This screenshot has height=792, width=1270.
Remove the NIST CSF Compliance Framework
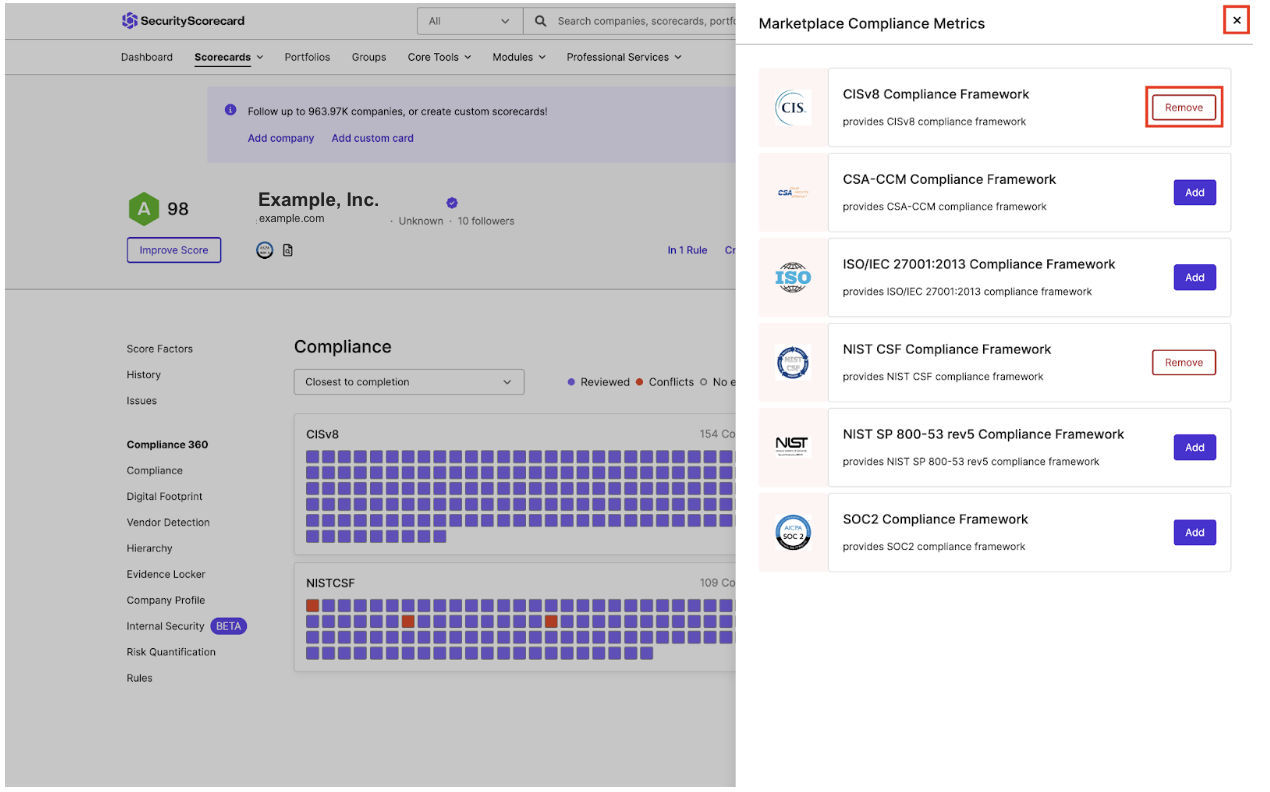(x=1184, y=363)
